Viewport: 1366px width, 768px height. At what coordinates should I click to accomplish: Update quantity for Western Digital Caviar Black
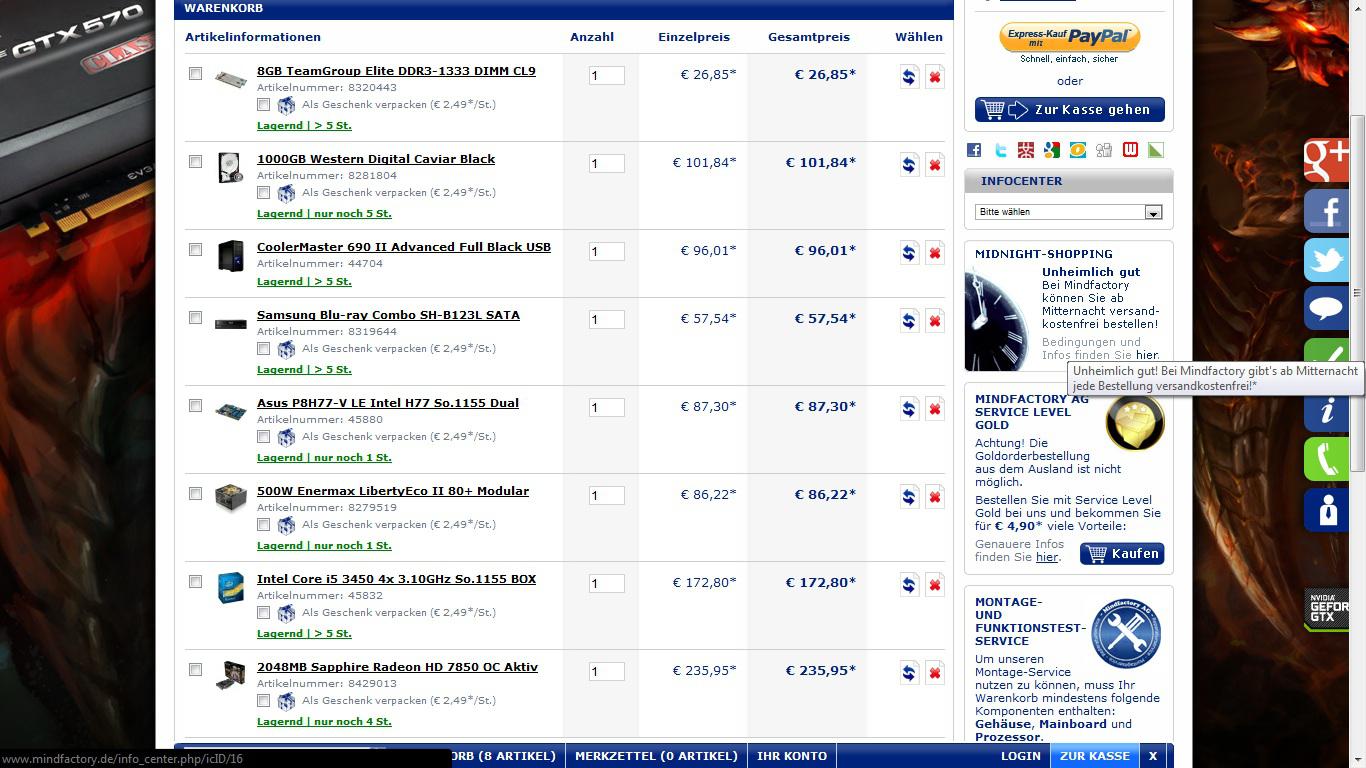[909, 165]
